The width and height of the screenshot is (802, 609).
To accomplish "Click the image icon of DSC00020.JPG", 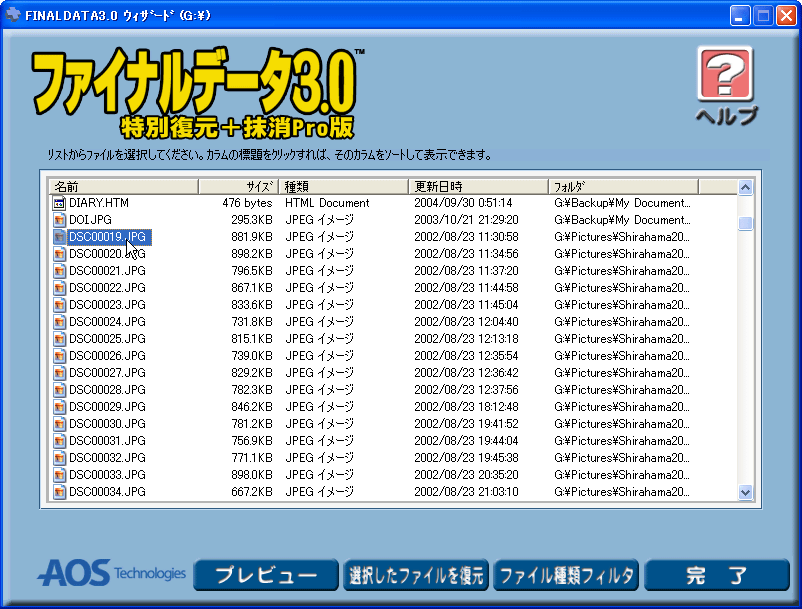I will [x=59, y=254].
